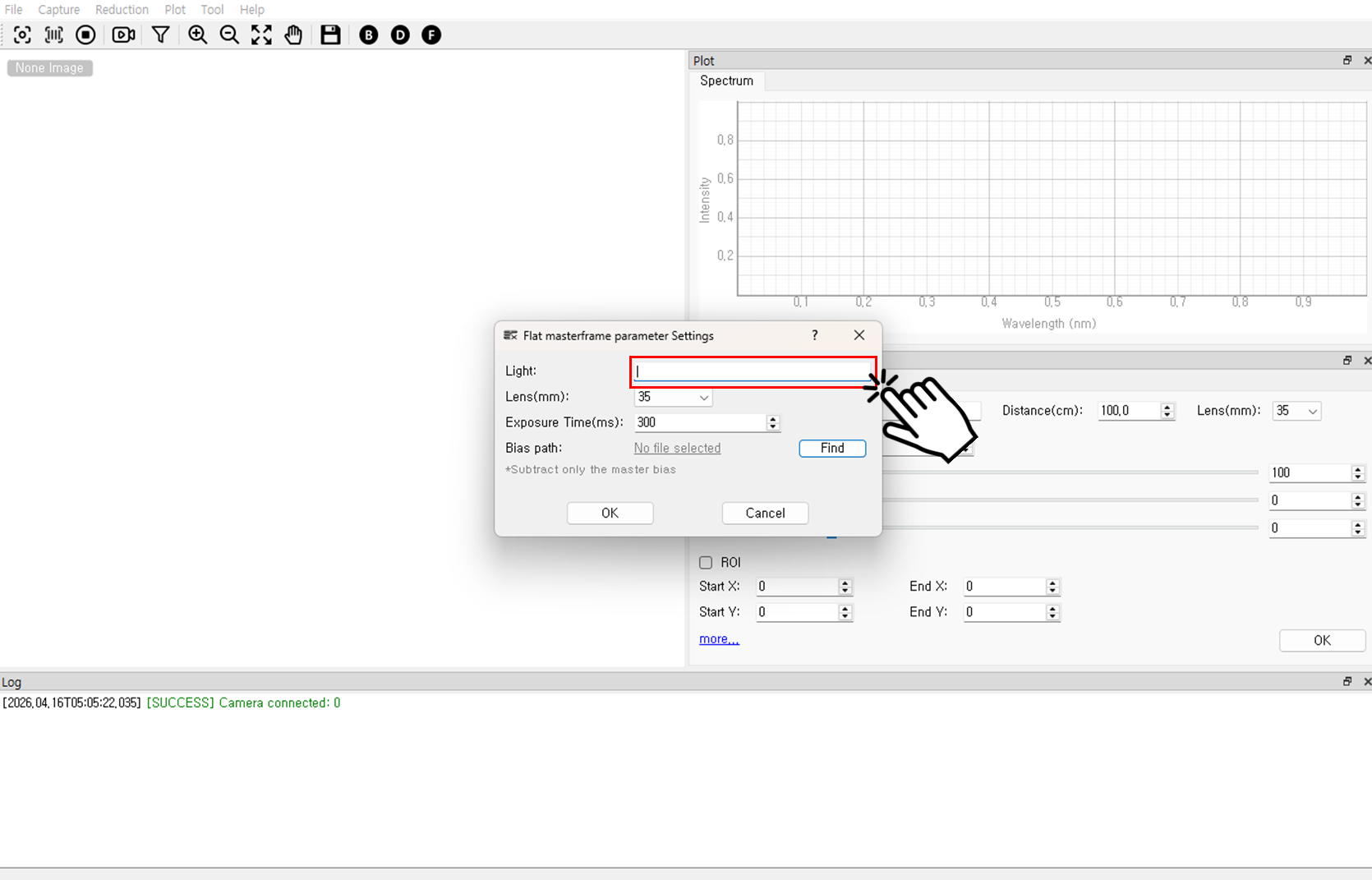Click the Wavelength (nm) axis label
The image size is (1372, 880).
point(1048,324)
